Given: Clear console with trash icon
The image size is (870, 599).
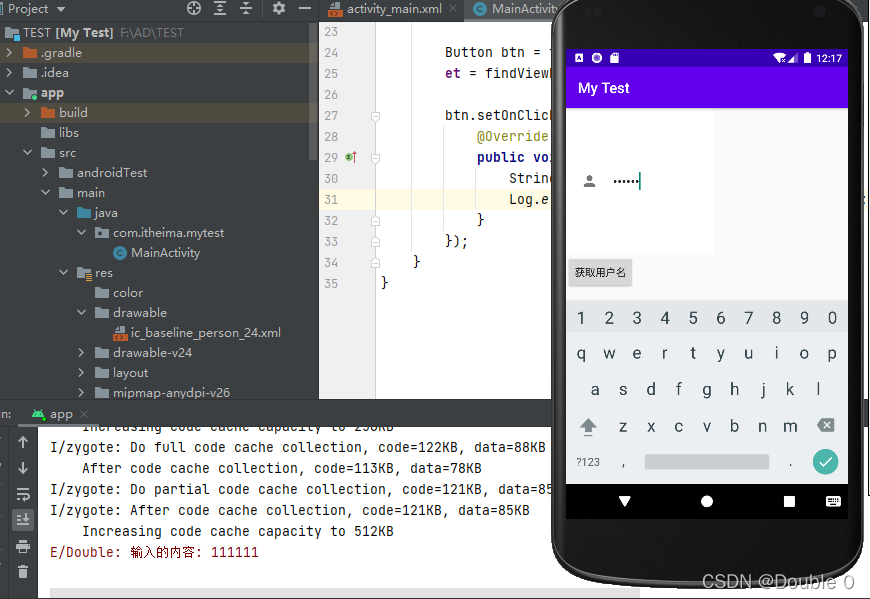Looking at the screenshot, I should click(23, 571).
